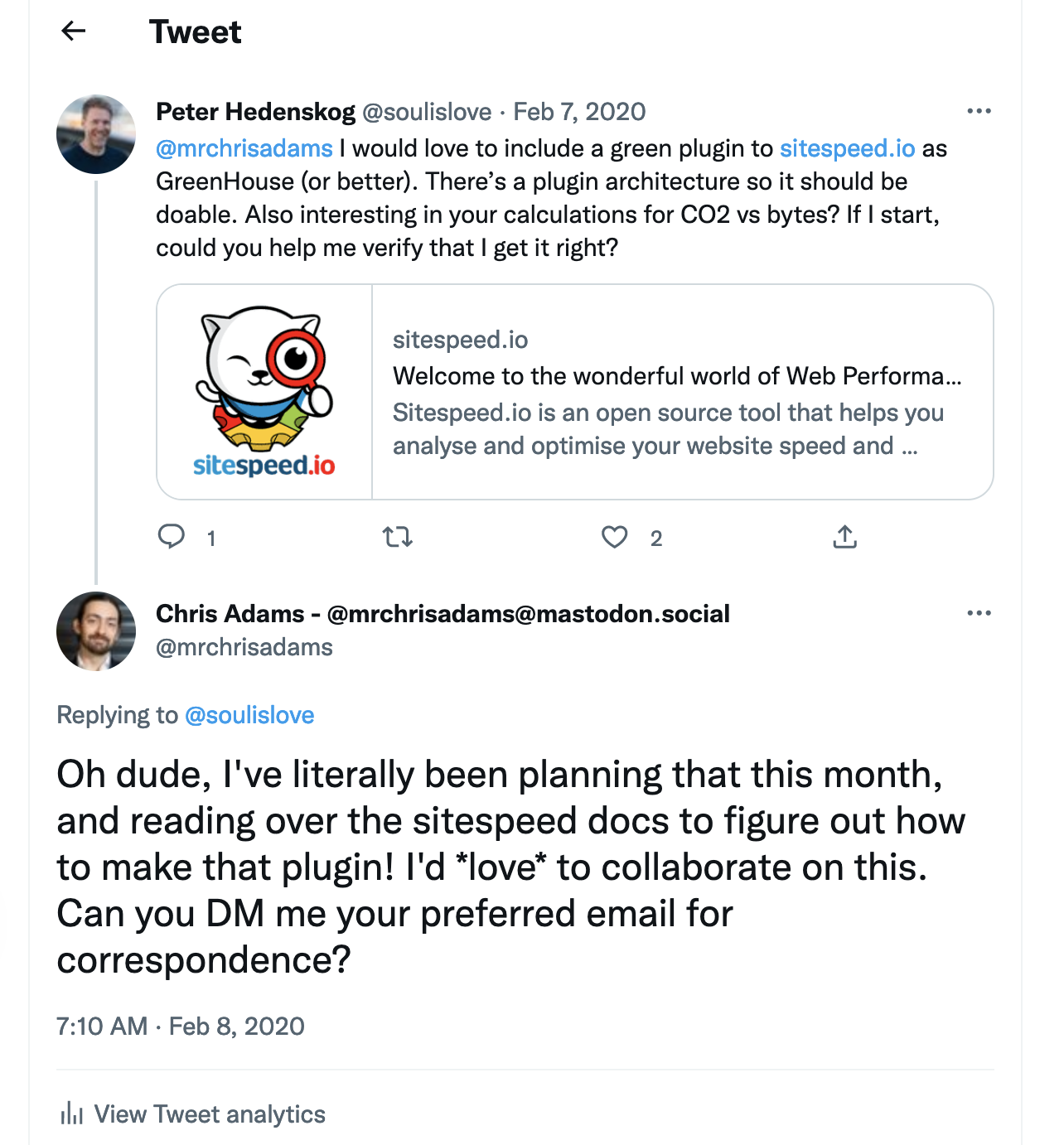Retweet Peter Hedenskog's tweet
The width and height of the screenshot is (1064, 1145).
(398, 538)
